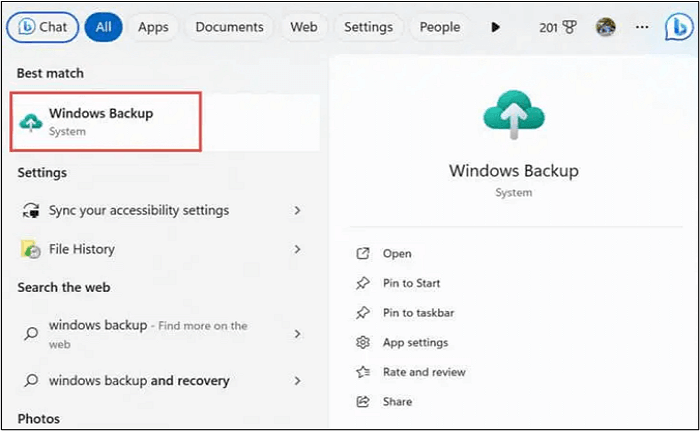The width and height of the screenshot is (700, 431).
Task: Choose Pin to Start
Action: coord(411,283)
